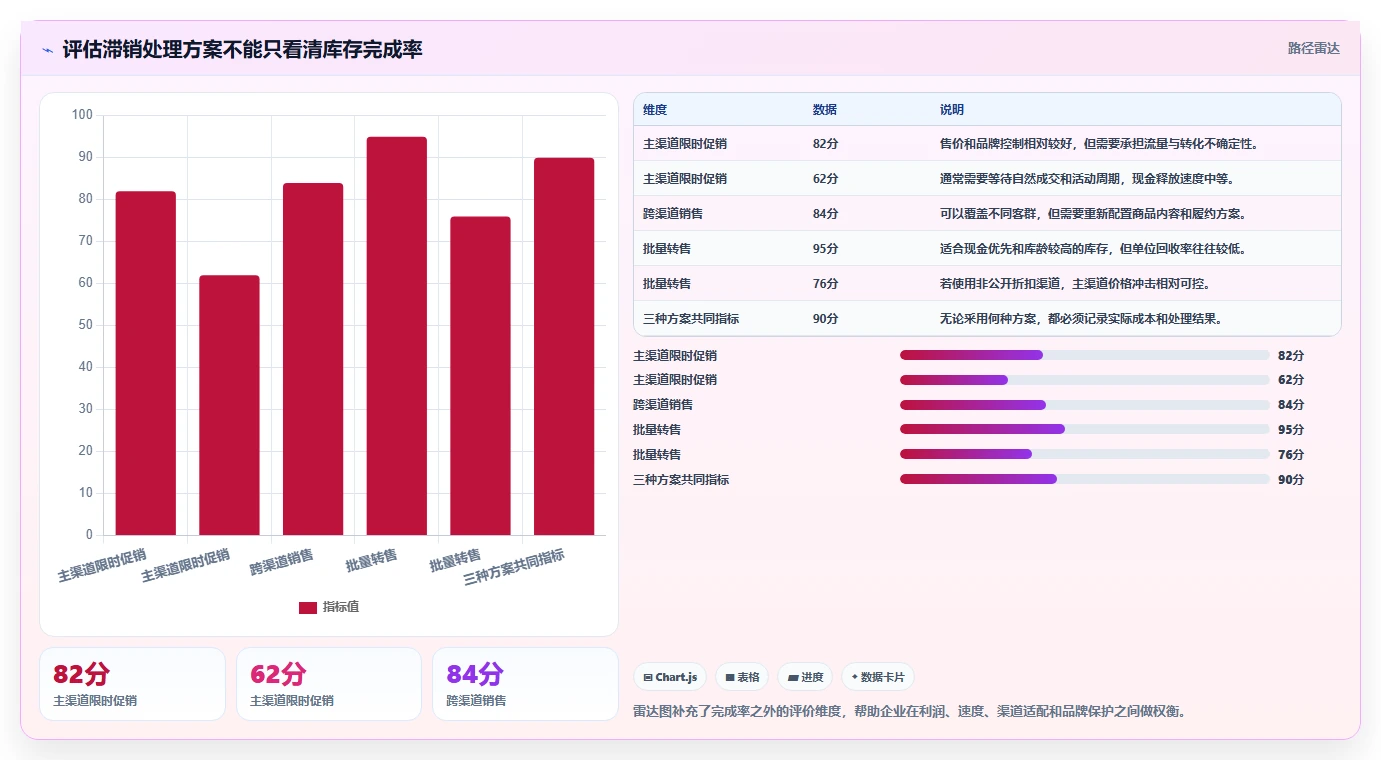Open the 82分 主渠道限时促销 summary card
This screenshot has width=1381, height=760.
(132, 684)
